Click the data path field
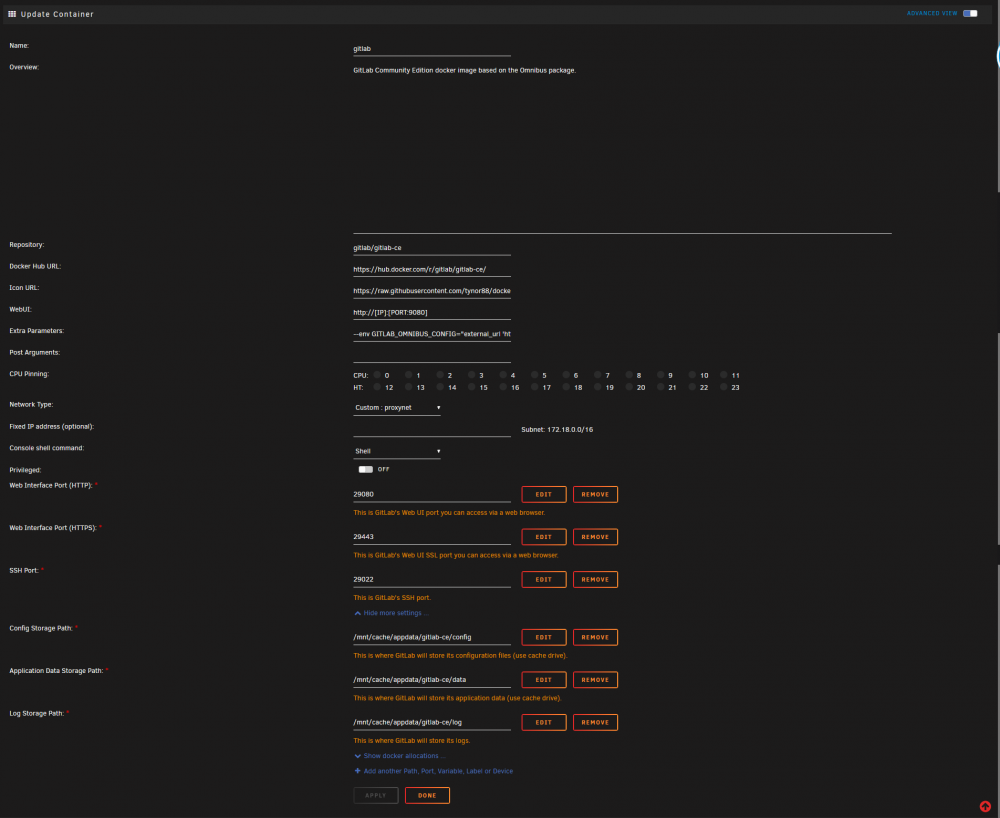This screenshot has height=818, width=1000. point(432,680)
